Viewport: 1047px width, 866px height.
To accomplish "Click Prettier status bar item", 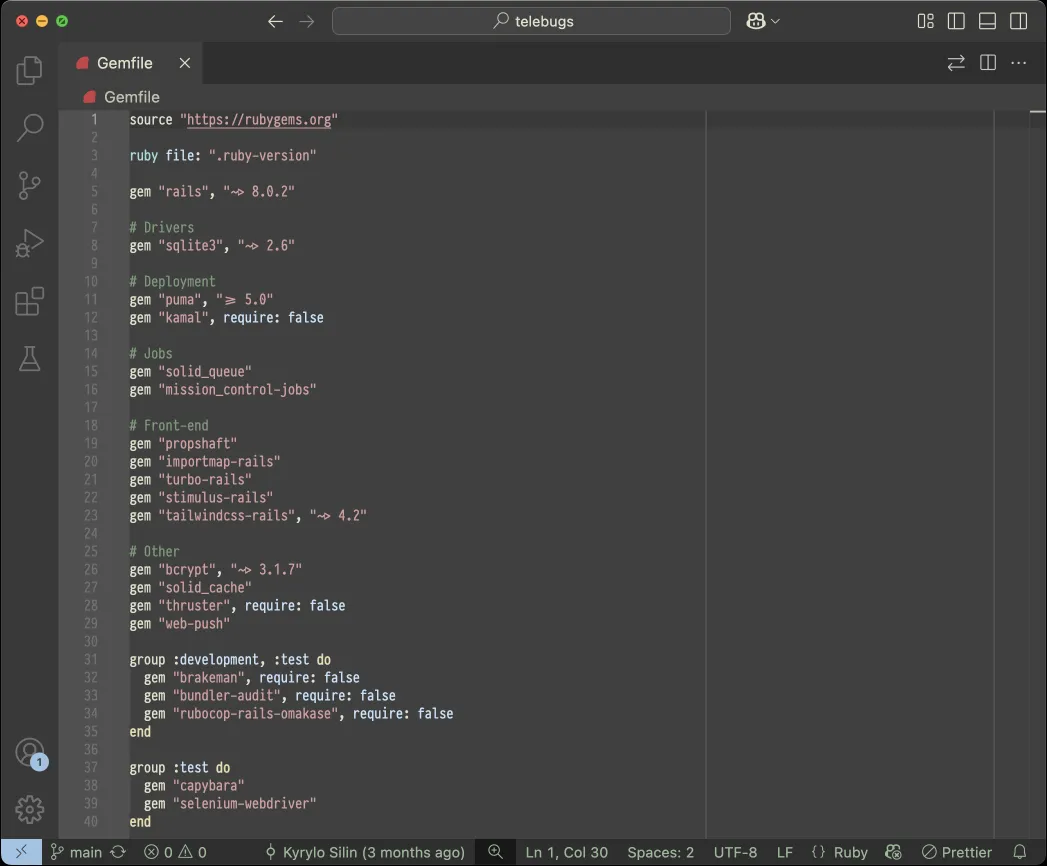I will (957, 852).
